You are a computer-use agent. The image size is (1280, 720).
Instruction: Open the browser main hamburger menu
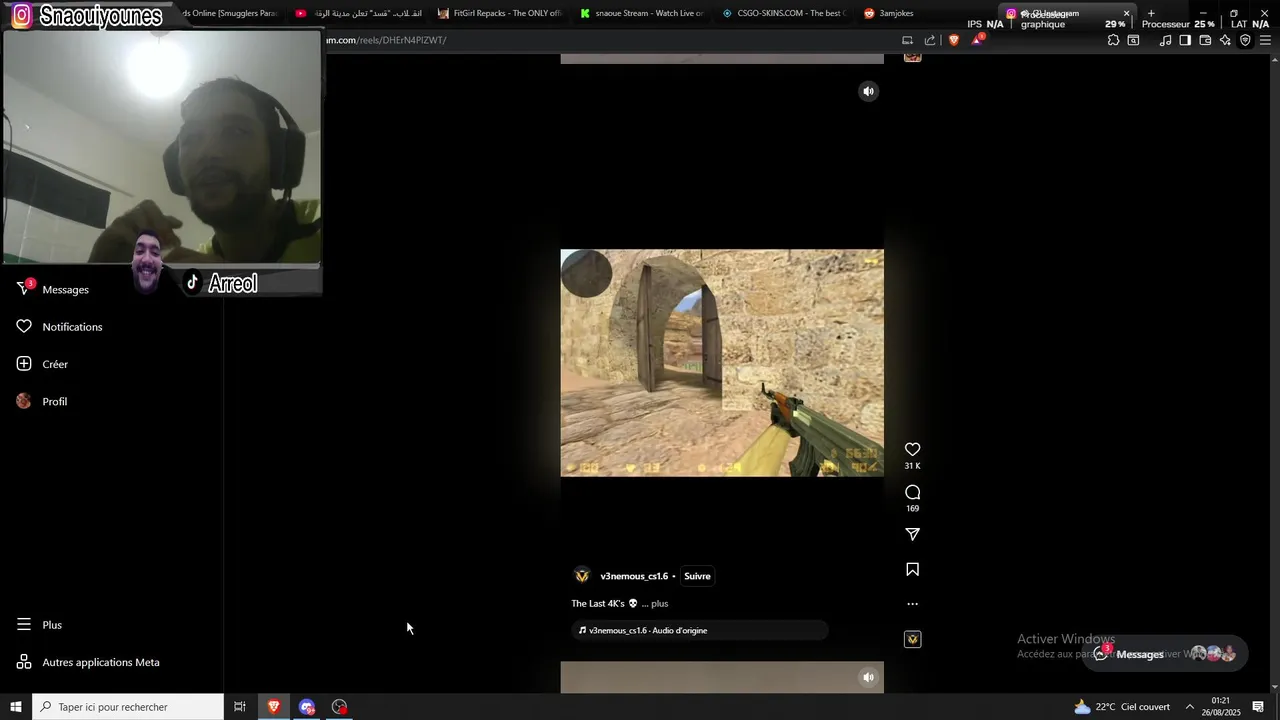(1265, 40)
